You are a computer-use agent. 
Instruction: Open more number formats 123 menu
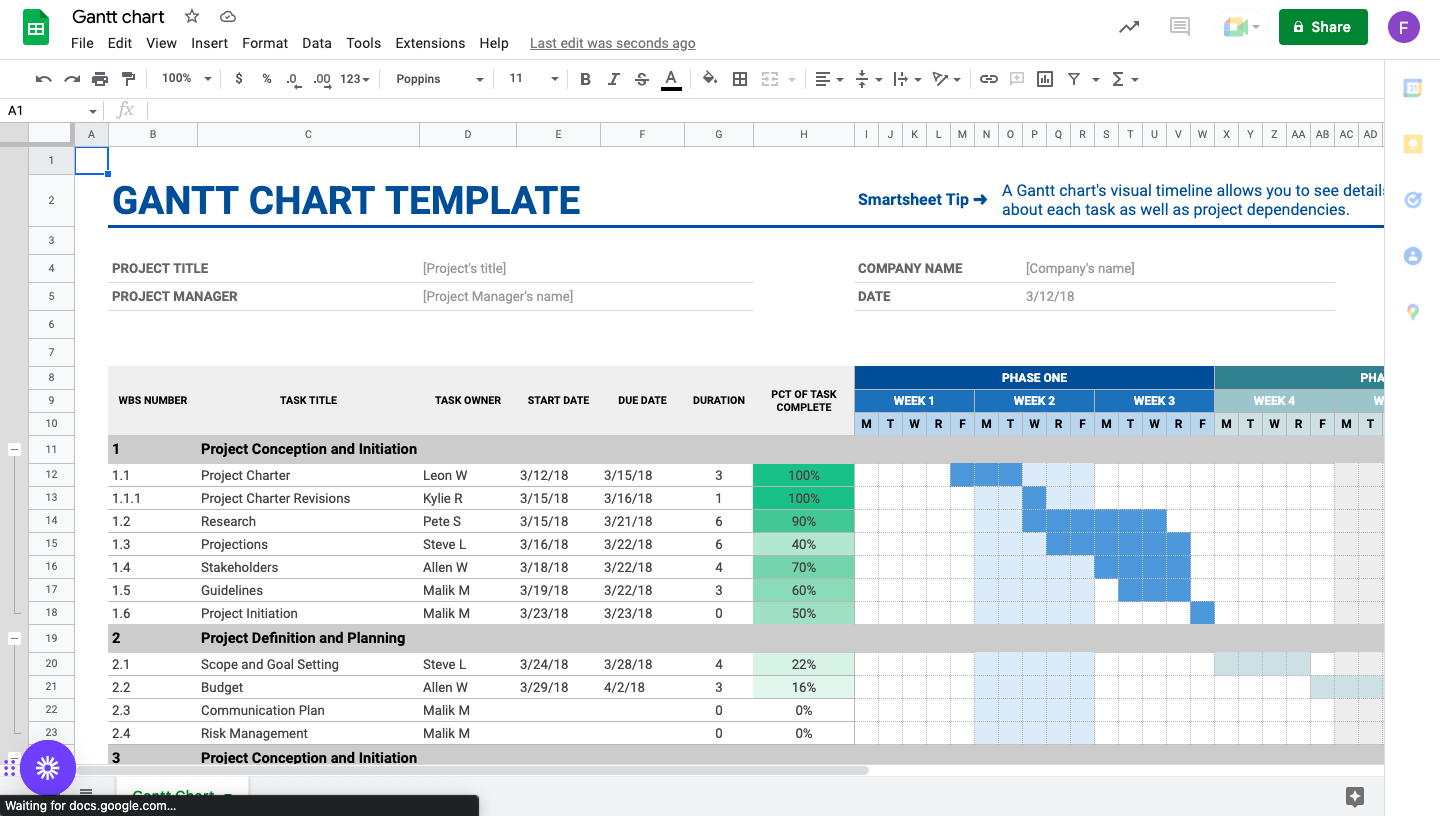pos(355,79)
